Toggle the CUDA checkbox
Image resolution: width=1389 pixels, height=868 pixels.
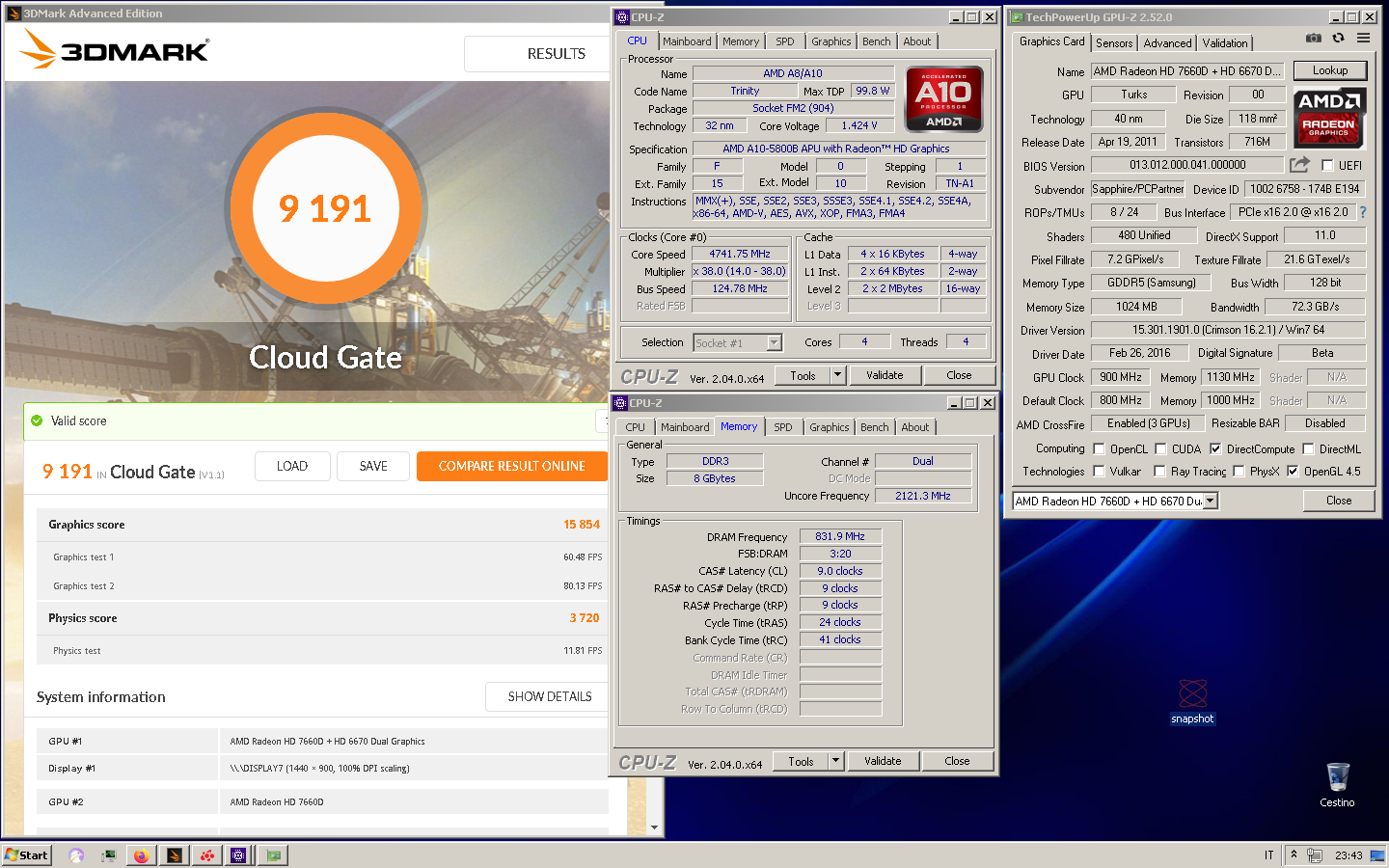point(1161,448)
